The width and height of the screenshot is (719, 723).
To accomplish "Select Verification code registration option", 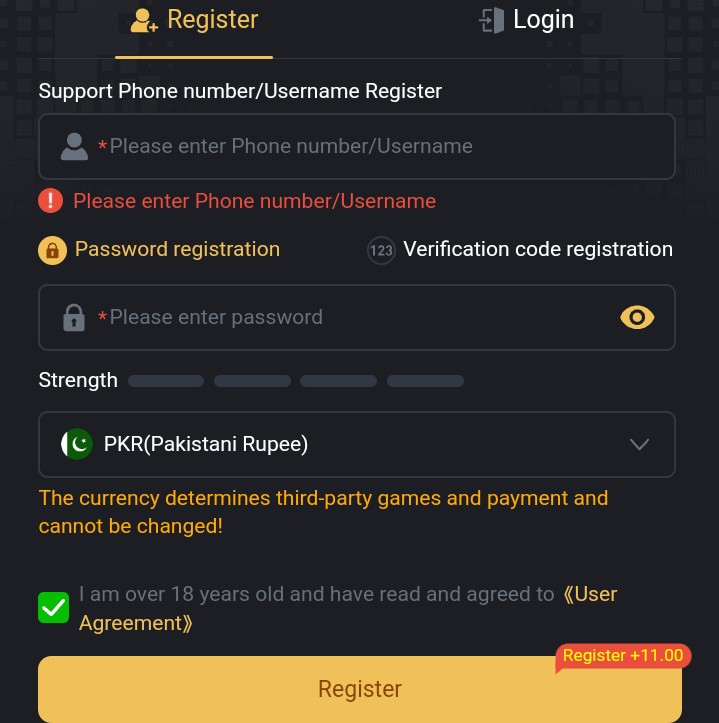I will (520, 250).
